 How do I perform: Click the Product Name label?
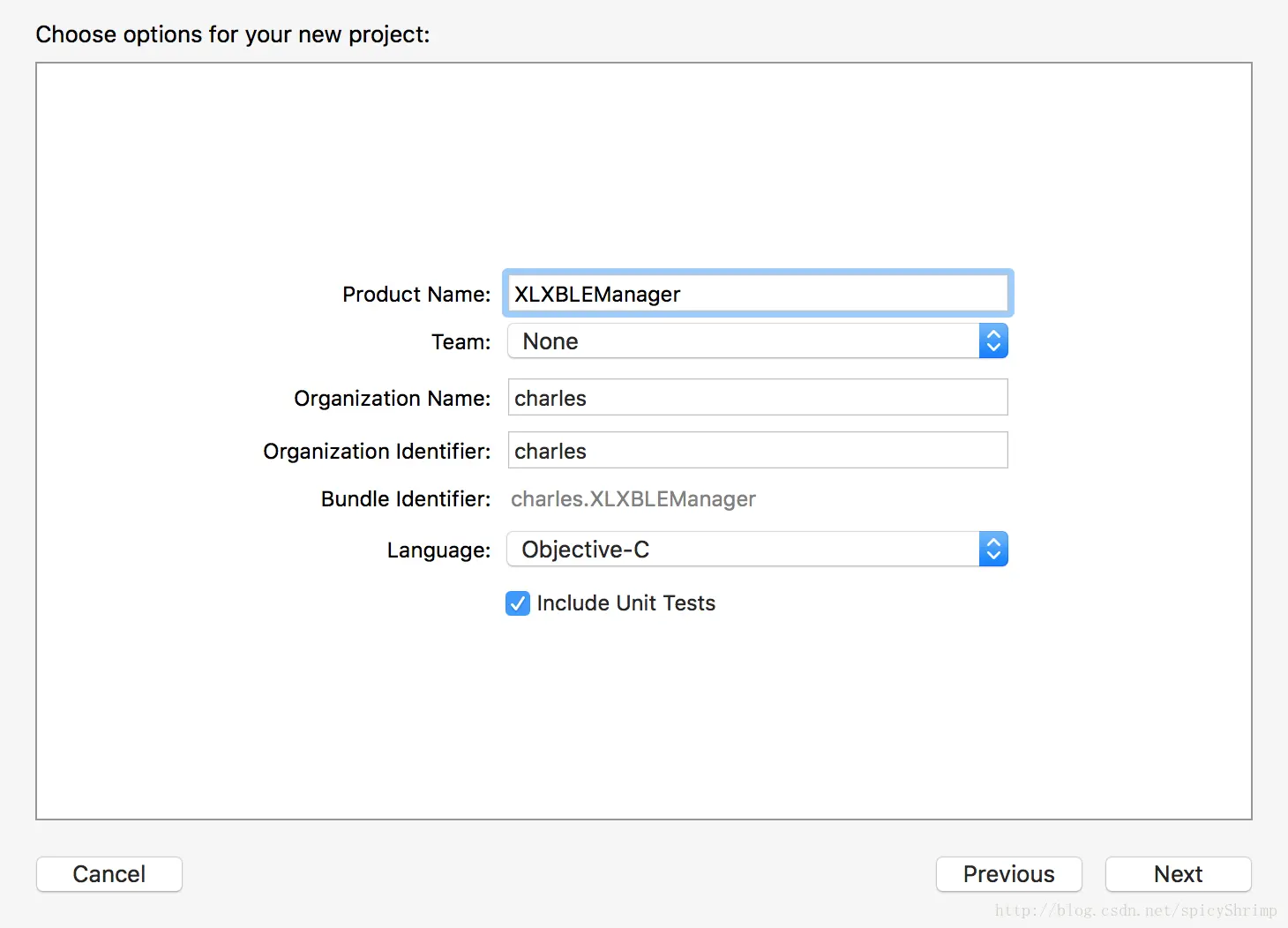(x=416, y=295)
